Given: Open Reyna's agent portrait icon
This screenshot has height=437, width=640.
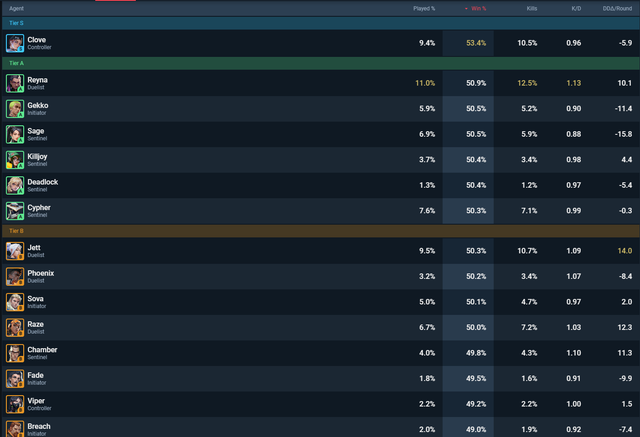Looking at the screenshot, I should pyautogui.click(x=15, y=83).
